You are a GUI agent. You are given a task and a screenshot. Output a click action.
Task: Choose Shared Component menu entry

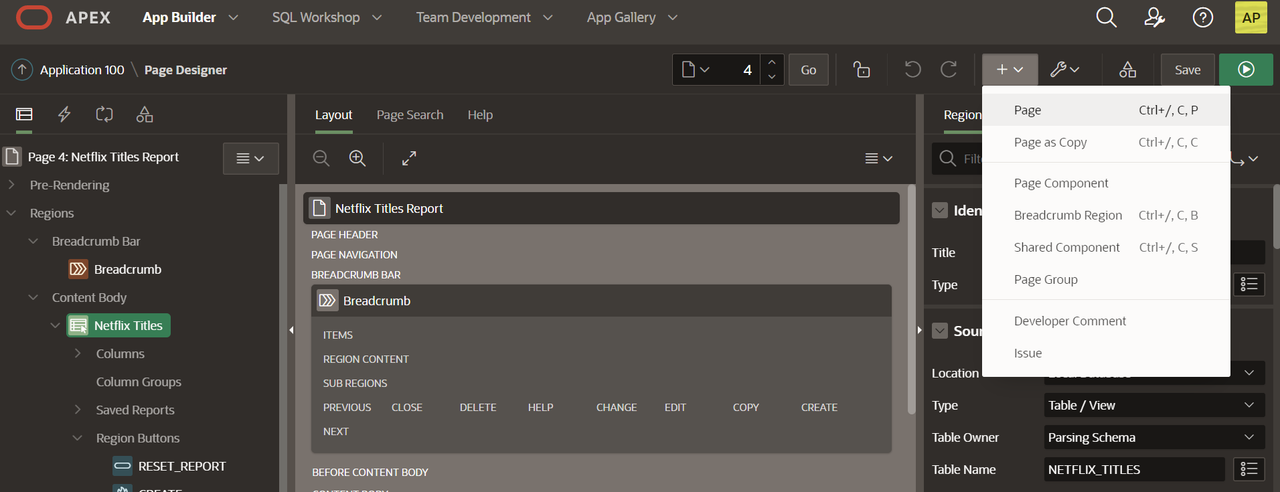point(1106,247)
